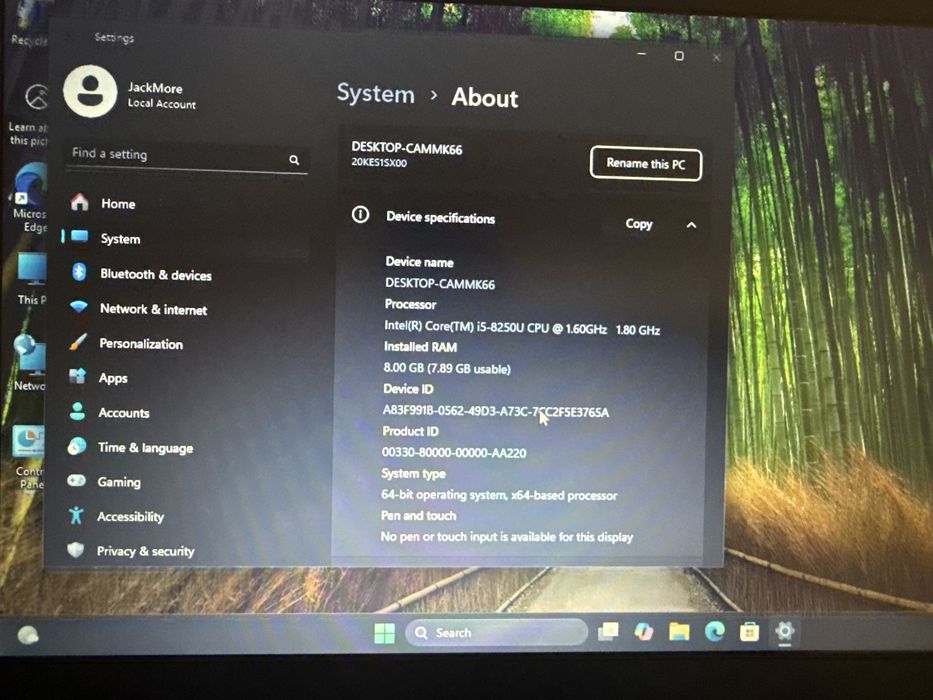Viewport: 933px width, 700px height.
Task: Click the System monitor icon in sidebar
Action: coord(79,237)
